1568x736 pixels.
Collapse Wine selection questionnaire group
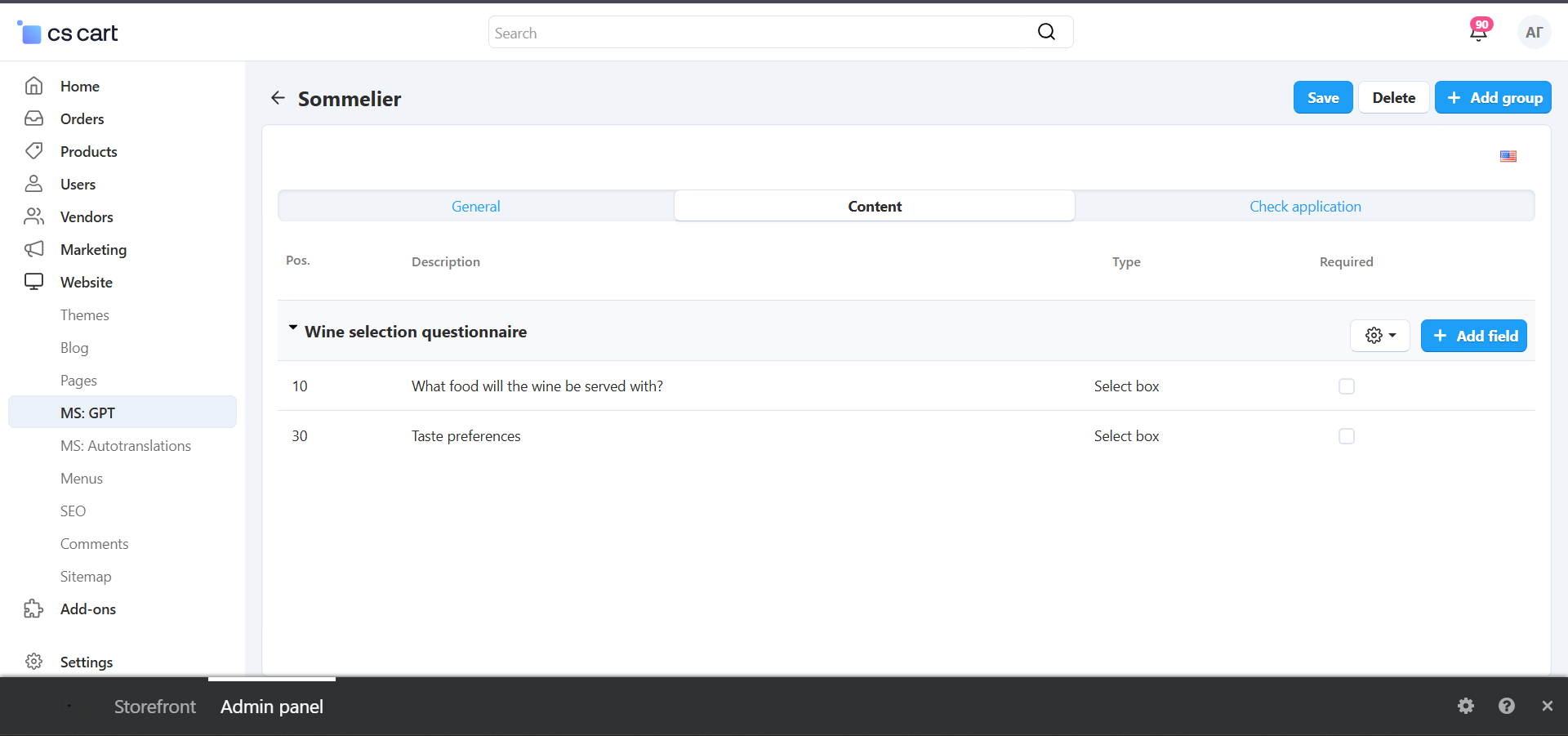pos(293,328)
